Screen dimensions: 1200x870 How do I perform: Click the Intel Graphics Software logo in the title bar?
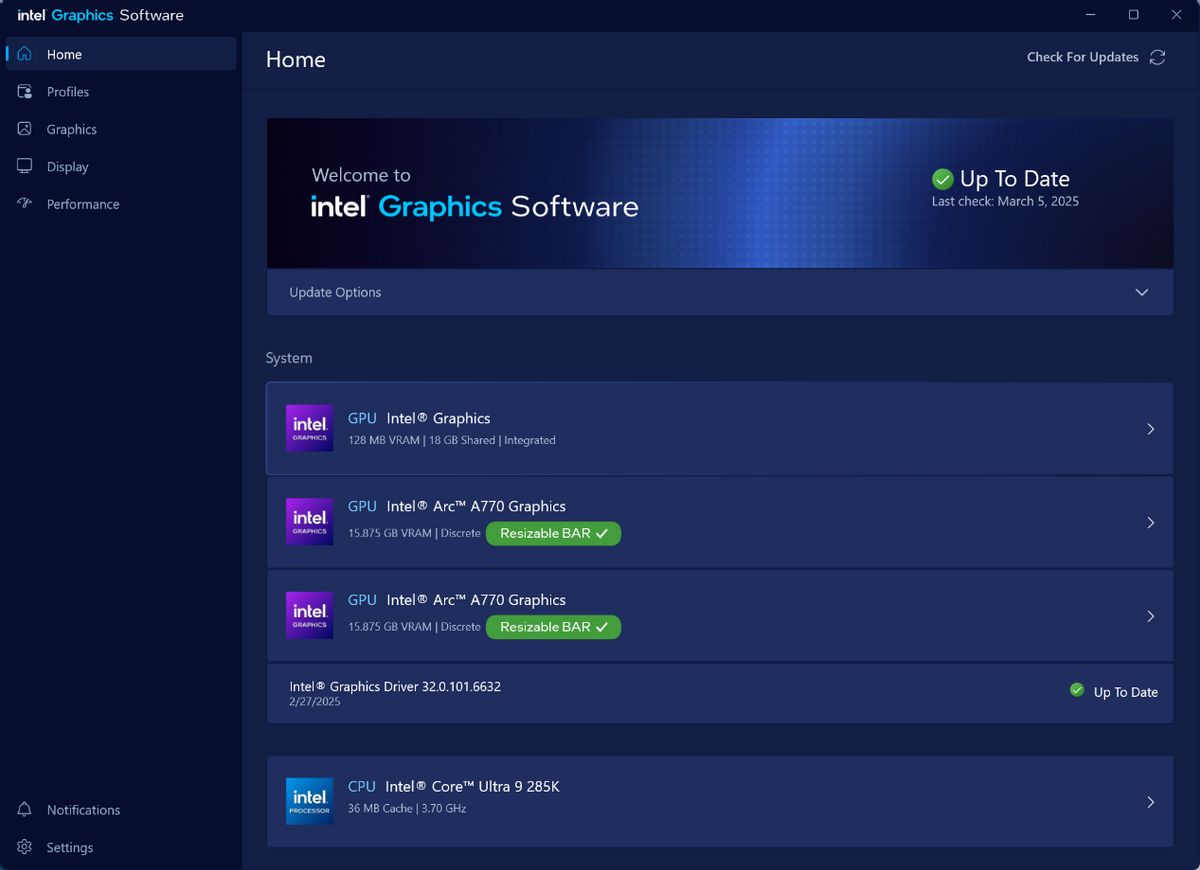[101, 15]
